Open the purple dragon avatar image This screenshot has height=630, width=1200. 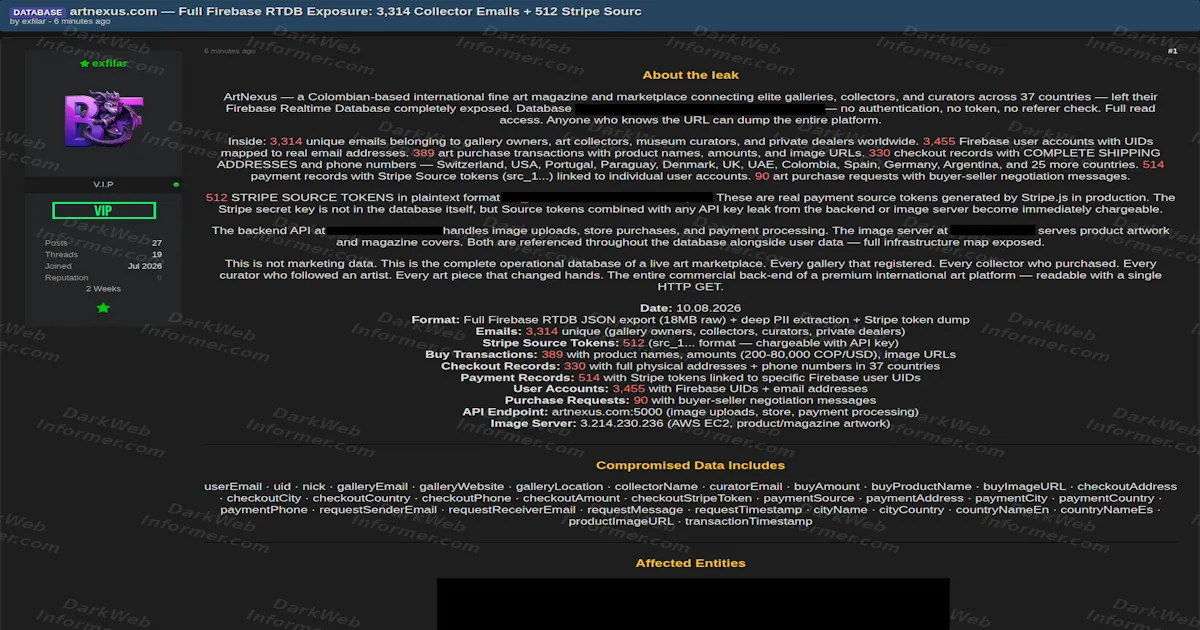(x=104, y=120)
